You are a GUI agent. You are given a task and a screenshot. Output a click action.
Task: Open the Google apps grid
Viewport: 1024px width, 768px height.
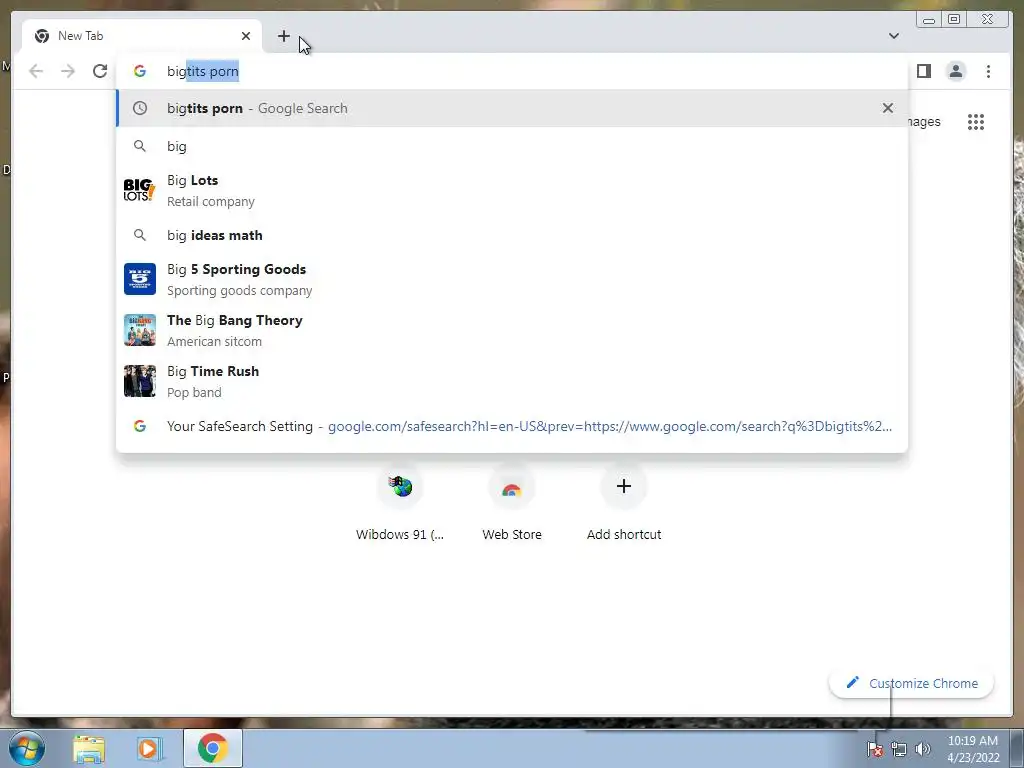[x=976, y=122]
